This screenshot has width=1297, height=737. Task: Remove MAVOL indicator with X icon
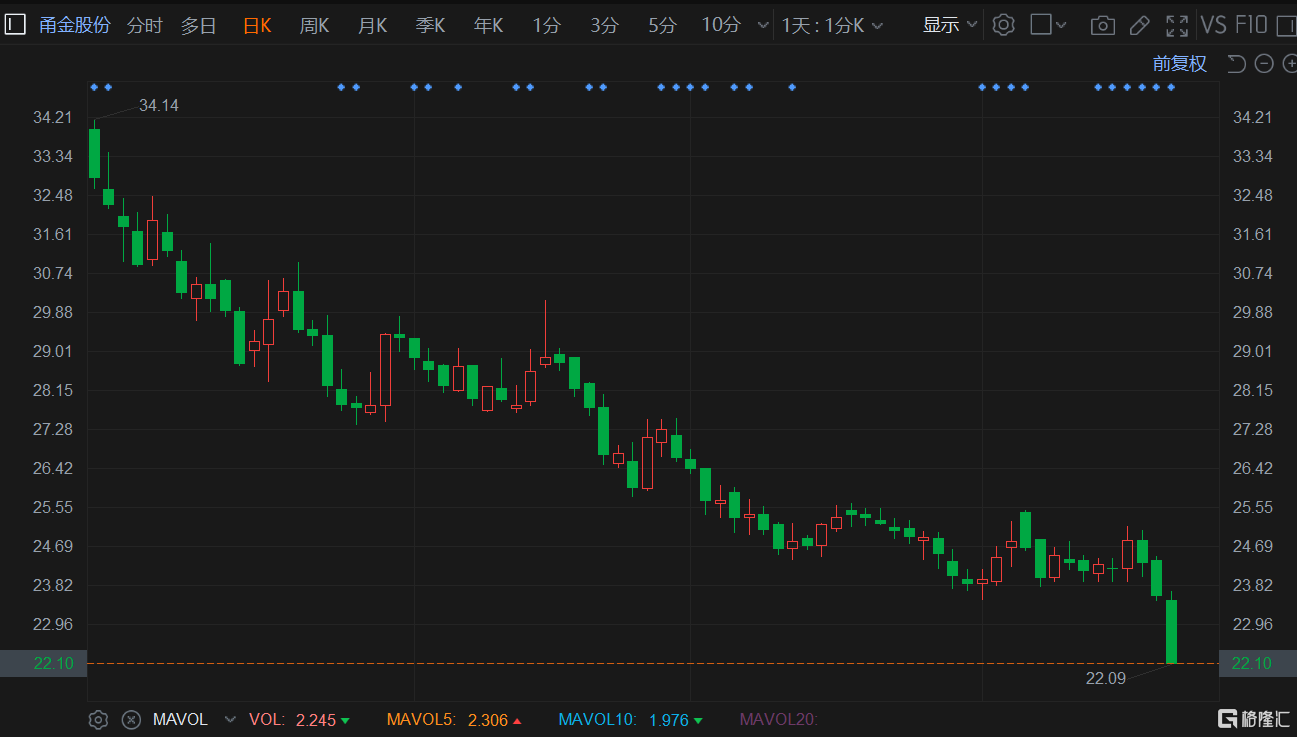(x=131, y=719)
